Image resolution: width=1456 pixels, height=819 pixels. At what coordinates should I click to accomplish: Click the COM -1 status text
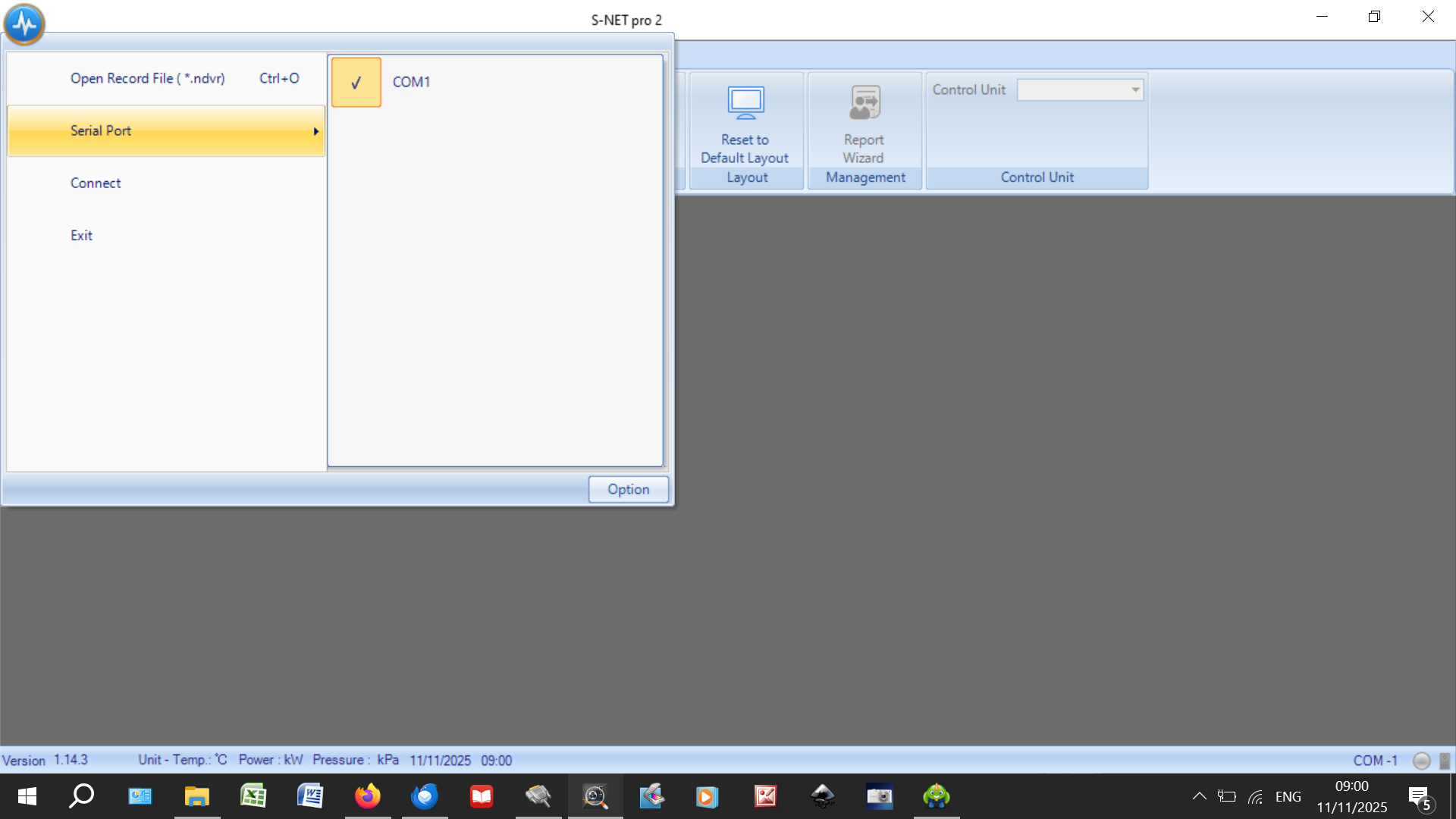pos(1375,761)
